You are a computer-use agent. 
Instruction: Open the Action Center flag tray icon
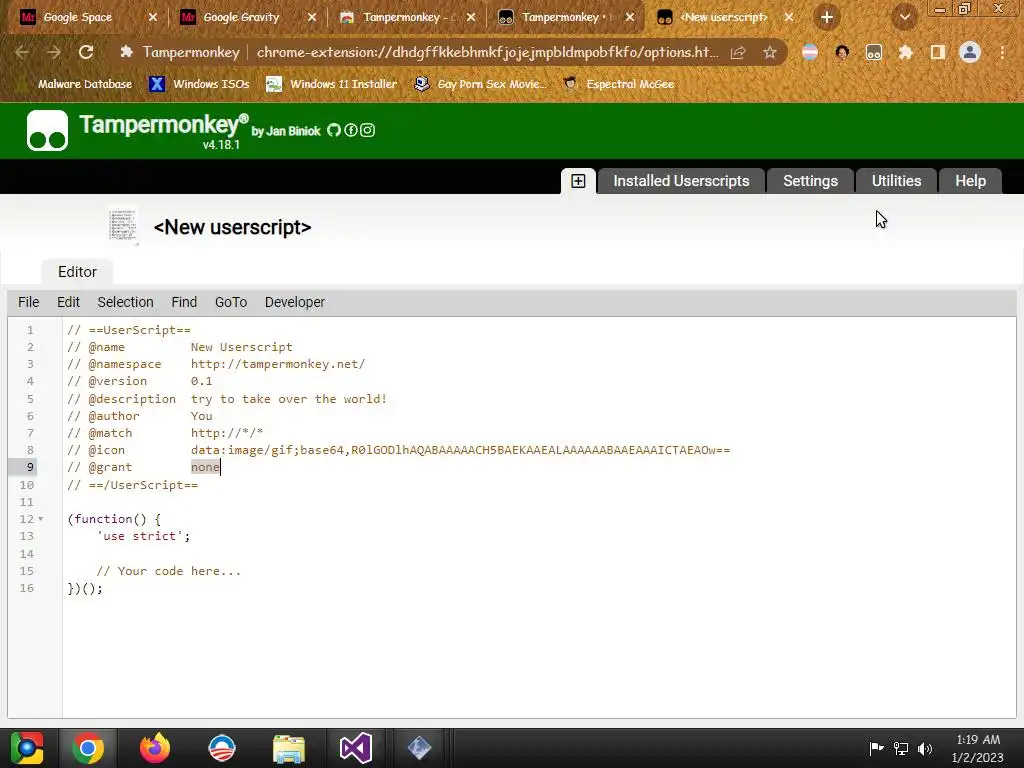tap(876, 748)
